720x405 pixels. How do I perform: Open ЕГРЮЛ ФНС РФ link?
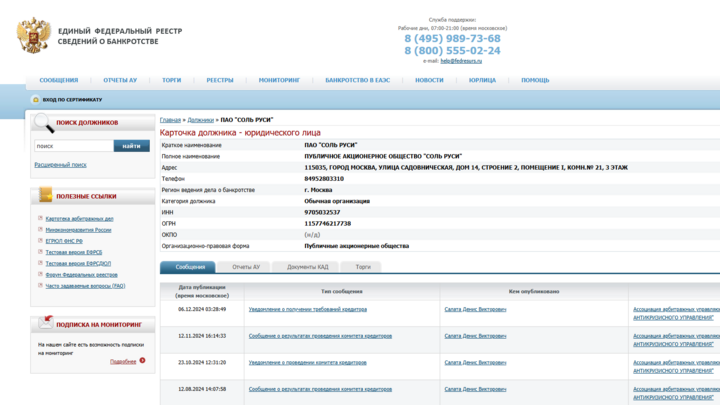64,241
